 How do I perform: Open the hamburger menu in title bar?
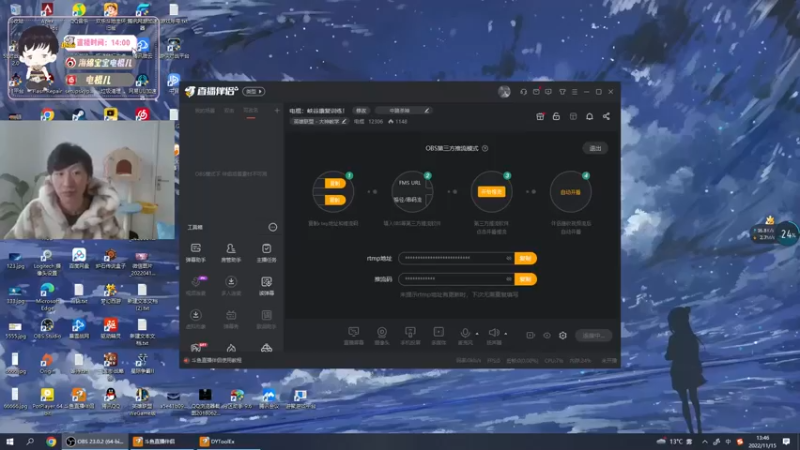tap(574, 92)
